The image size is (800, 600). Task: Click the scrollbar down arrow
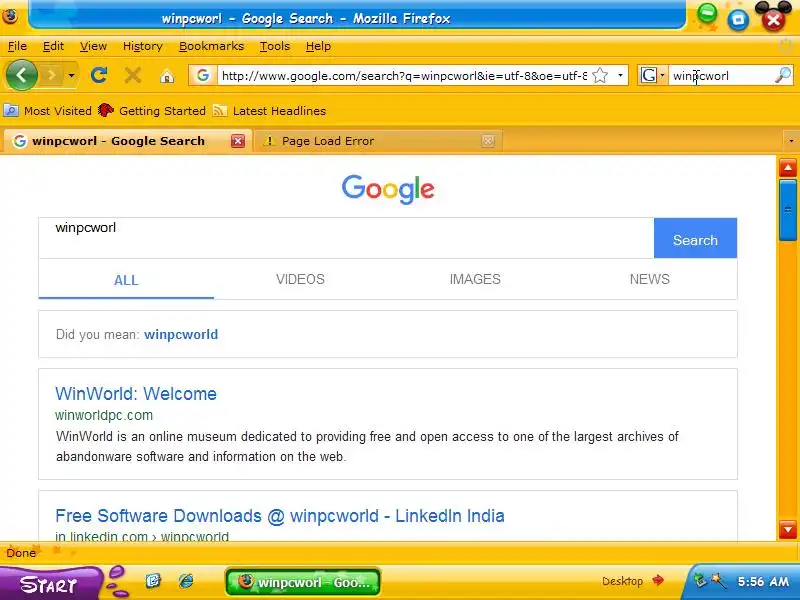coord(788,530)
